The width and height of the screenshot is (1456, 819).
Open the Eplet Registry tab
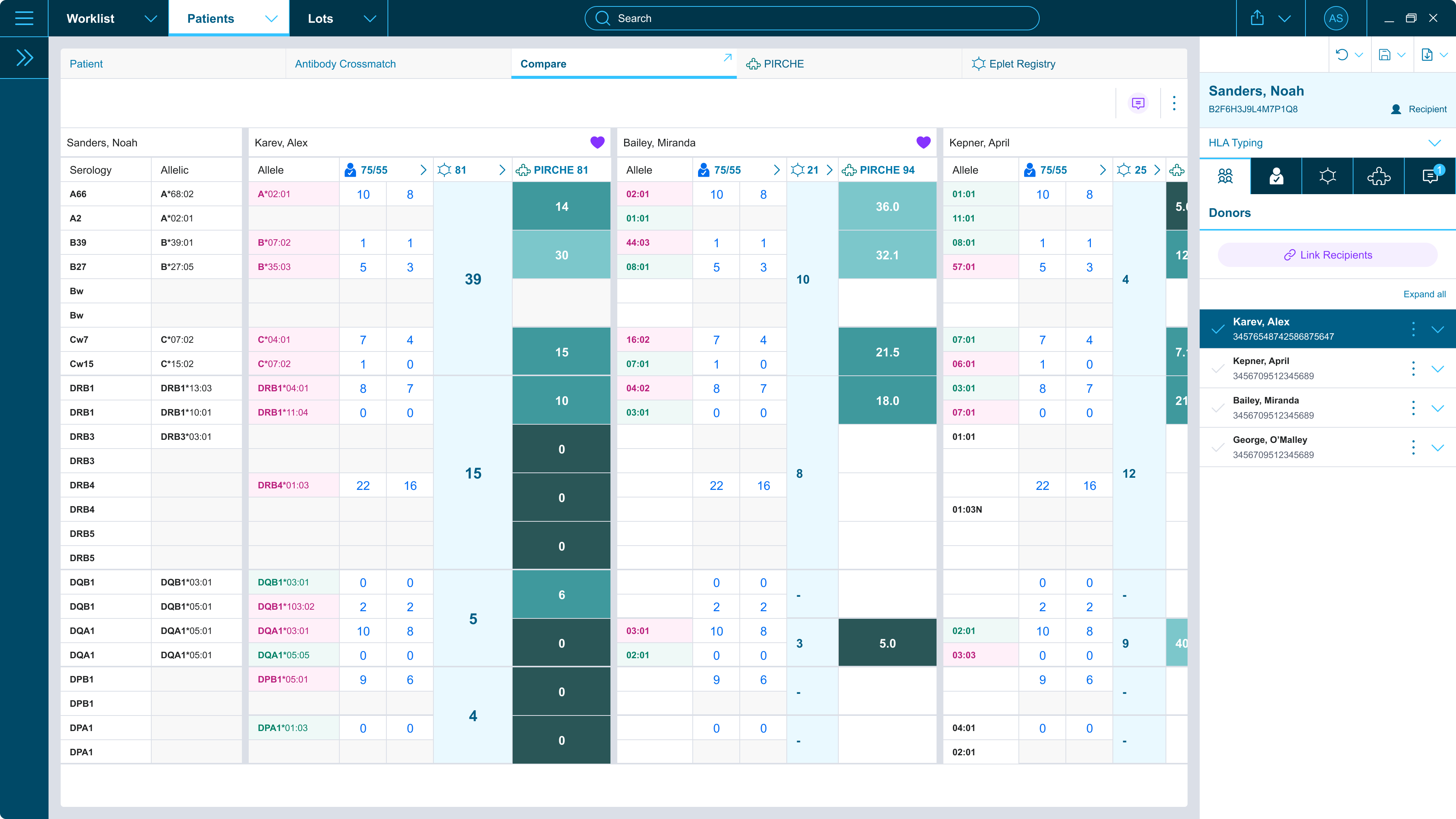pos(1021,64)
